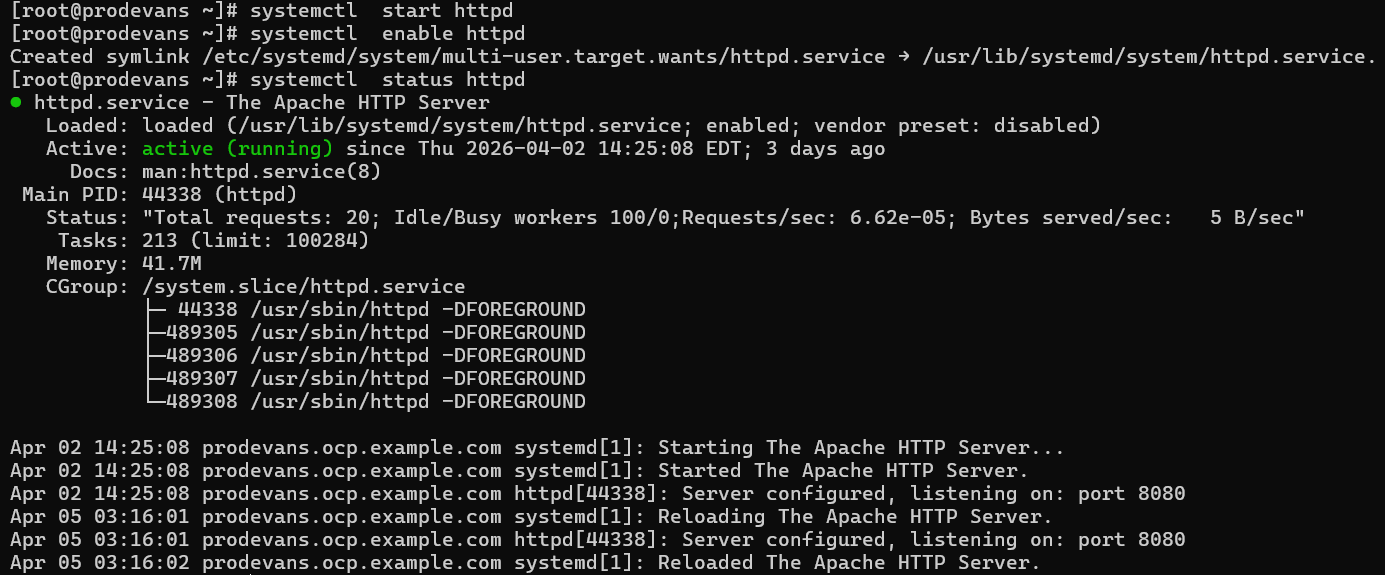
Task: Click process 44338 in the CGroup tree
Action: coord(208,310)
